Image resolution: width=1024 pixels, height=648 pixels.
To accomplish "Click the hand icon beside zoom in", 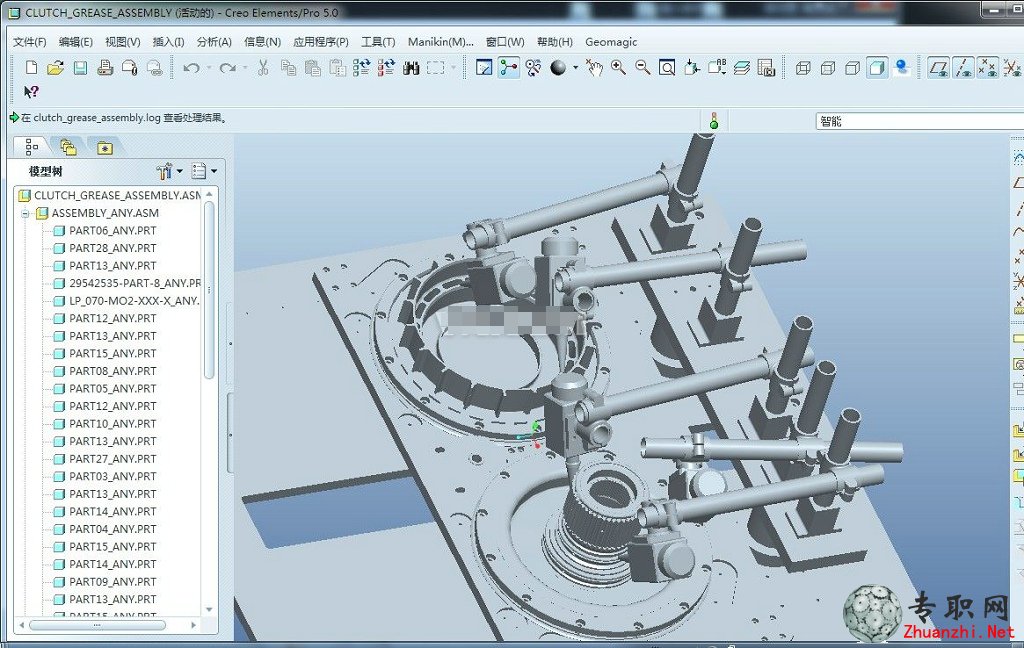I will coord(594,67).
